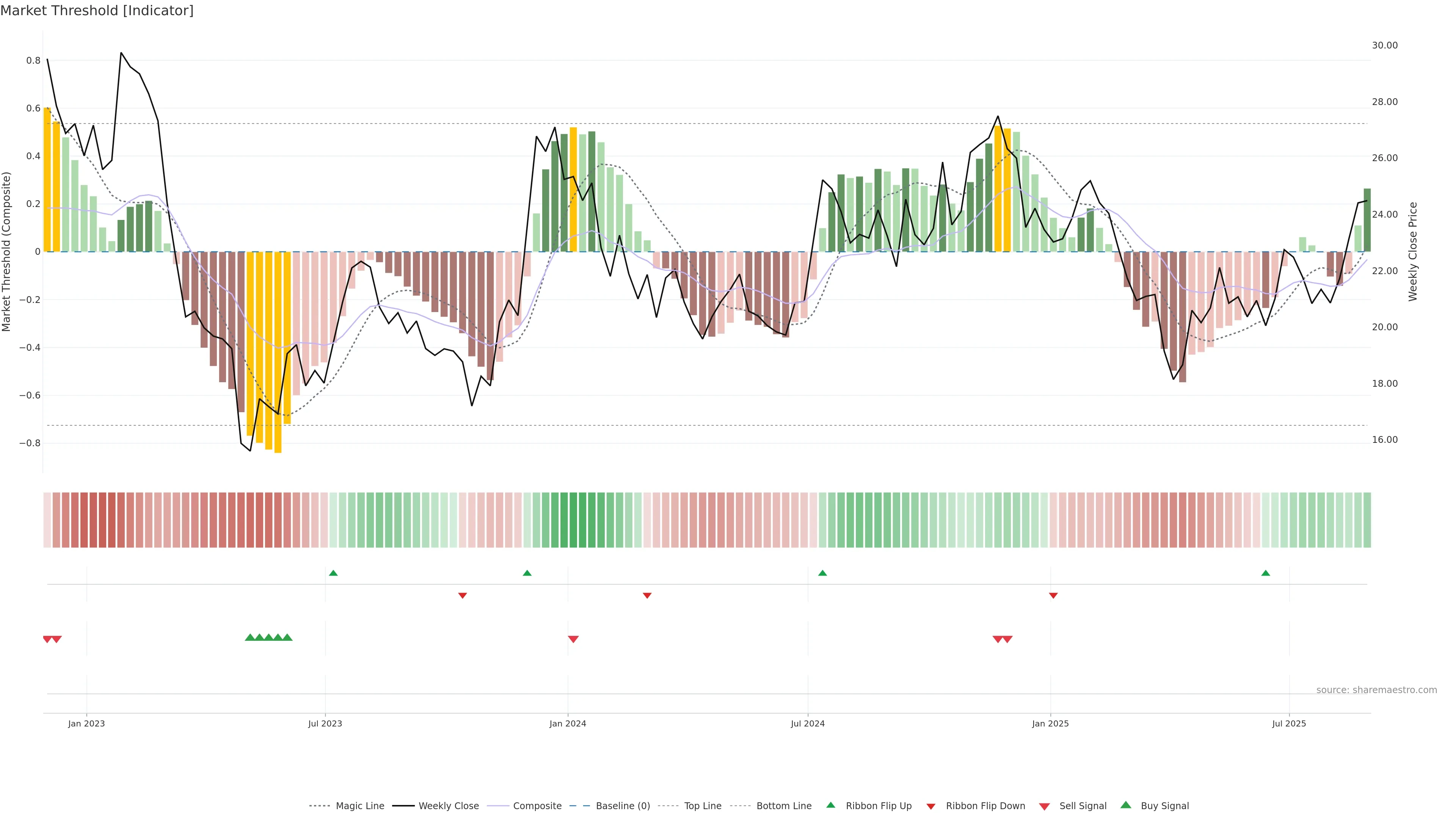Hide the Composite series via legend
The image size is (1456, 819).
click(537, 806)
